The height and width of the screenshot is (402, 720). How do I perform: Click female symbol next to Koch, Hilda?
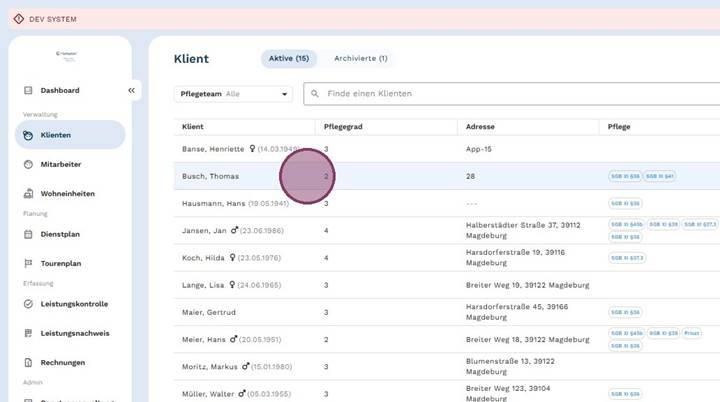(232, 257)
